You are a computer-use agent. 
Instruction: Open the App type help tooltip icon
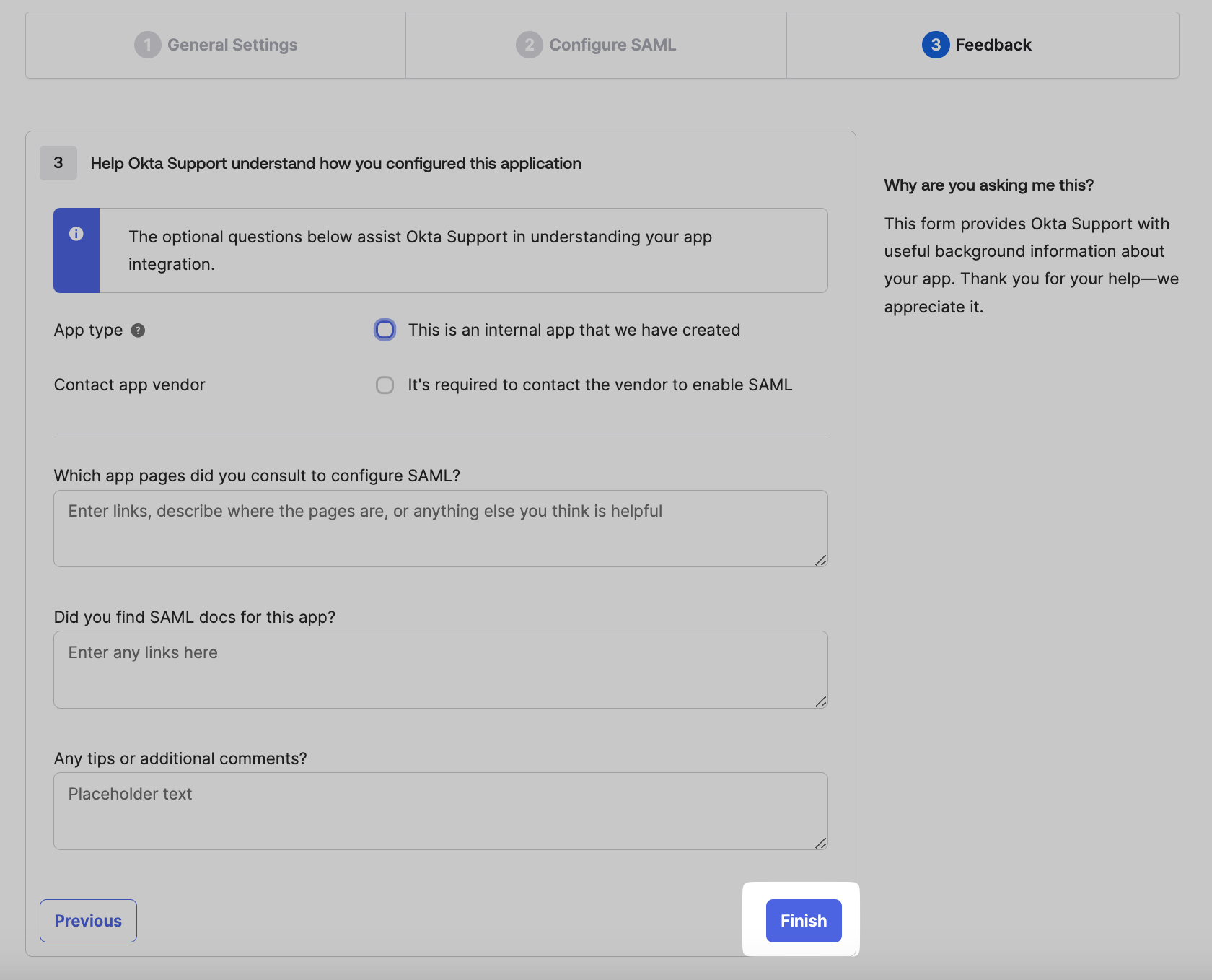tap(138, 331)
